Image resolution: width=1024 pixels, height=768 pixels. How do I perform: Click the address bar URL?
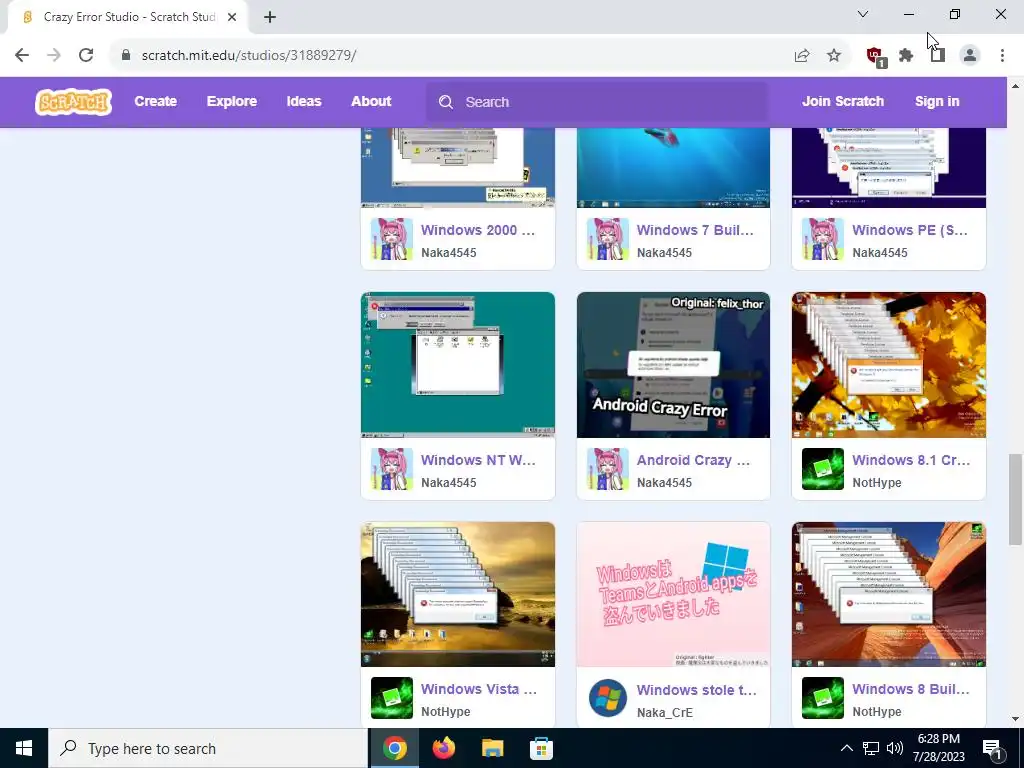(249, 56)
